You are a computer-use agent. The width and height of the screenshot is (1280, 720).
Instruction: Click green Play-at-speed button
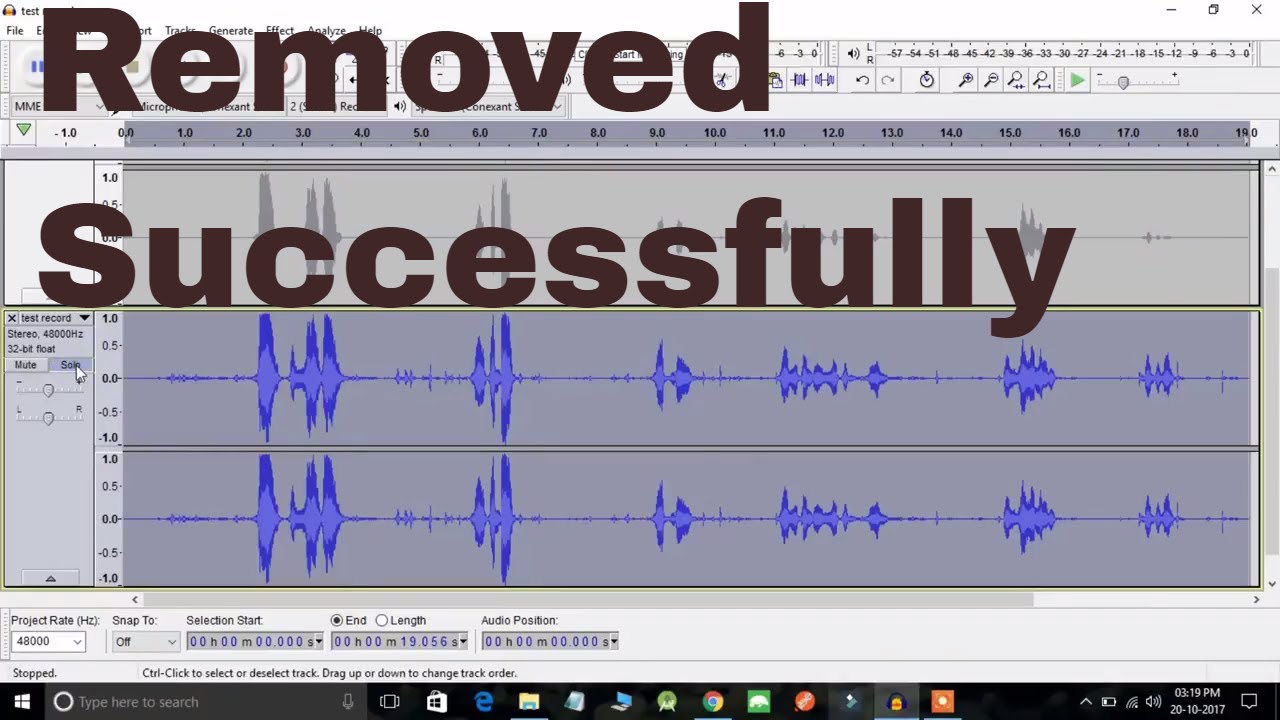[x=1077, y=80]
